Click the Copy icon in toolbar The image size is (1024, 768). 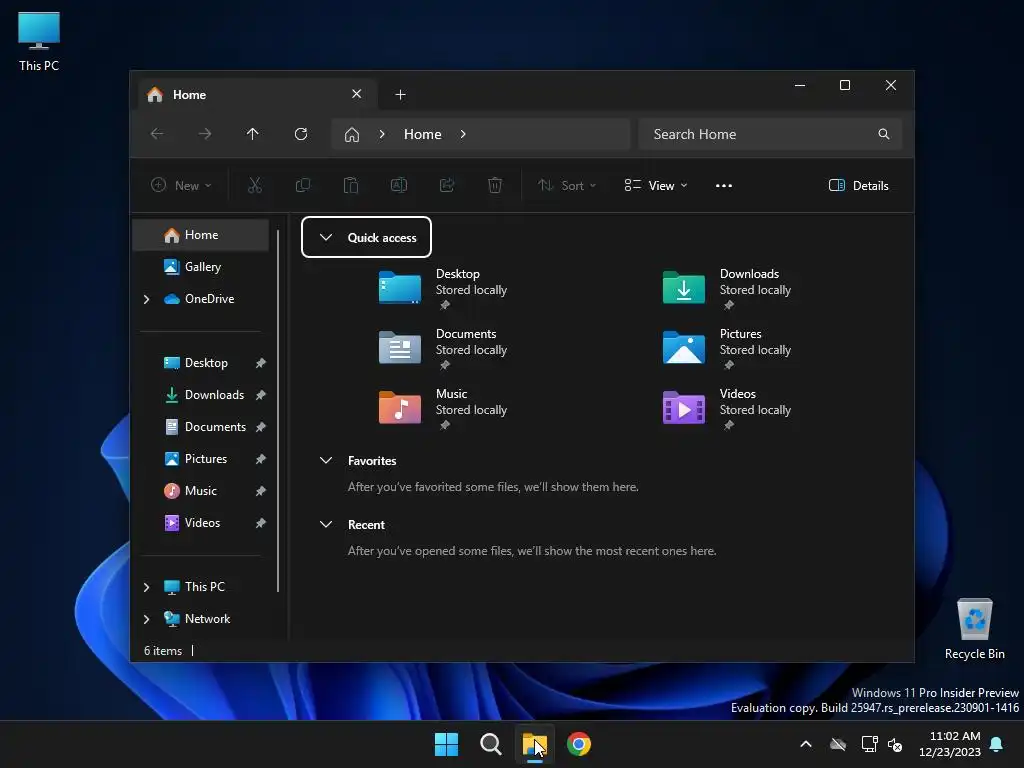click(x=302, y=185)
